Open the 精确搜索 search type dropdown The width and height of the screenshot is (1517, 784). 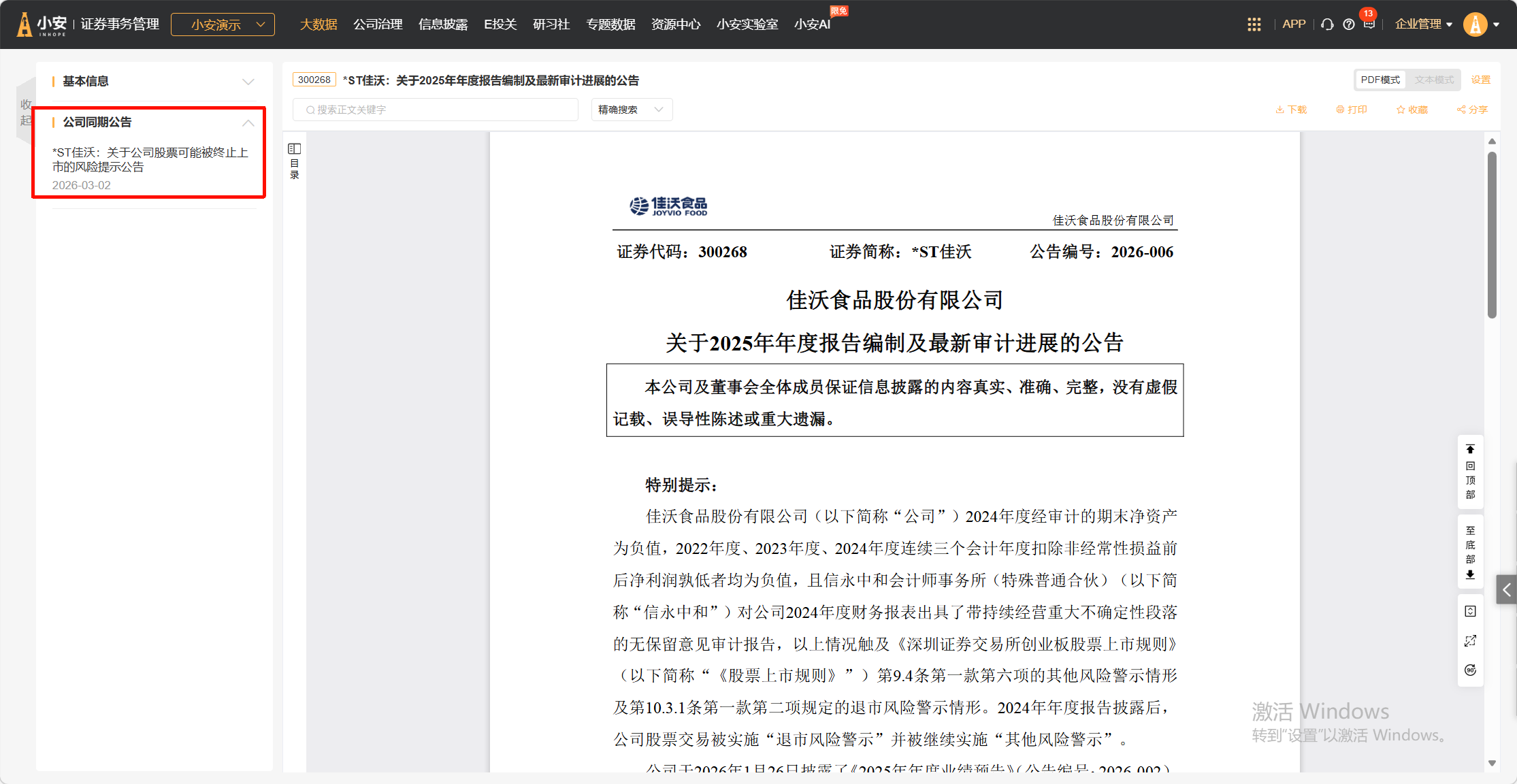[631, 110]
